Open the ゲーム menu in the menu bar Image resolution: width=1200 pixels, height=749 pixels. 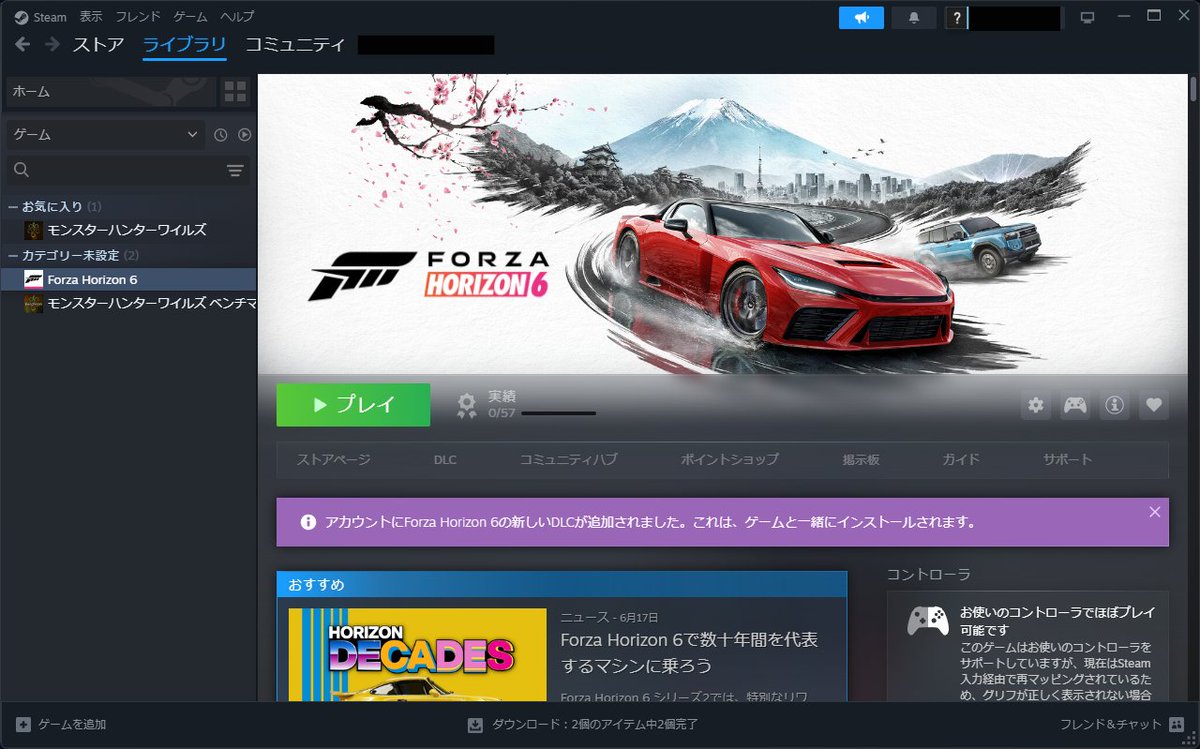coord(190,17)
